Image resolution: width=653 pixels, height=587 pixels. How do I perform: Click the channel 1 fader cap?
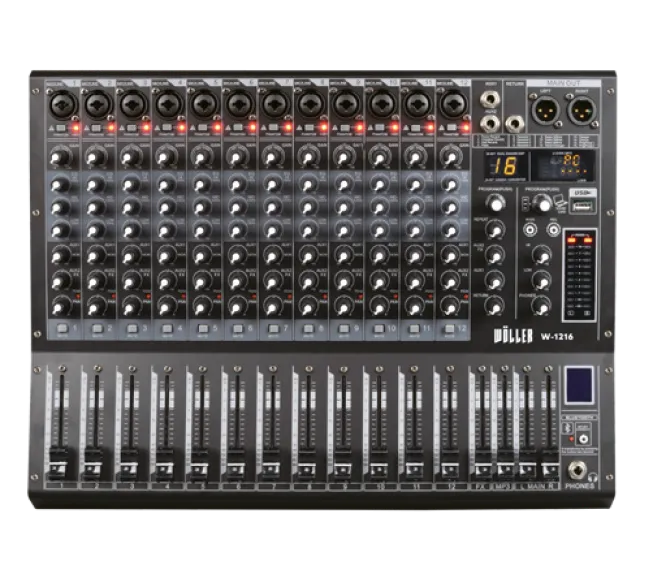[58, 463]
